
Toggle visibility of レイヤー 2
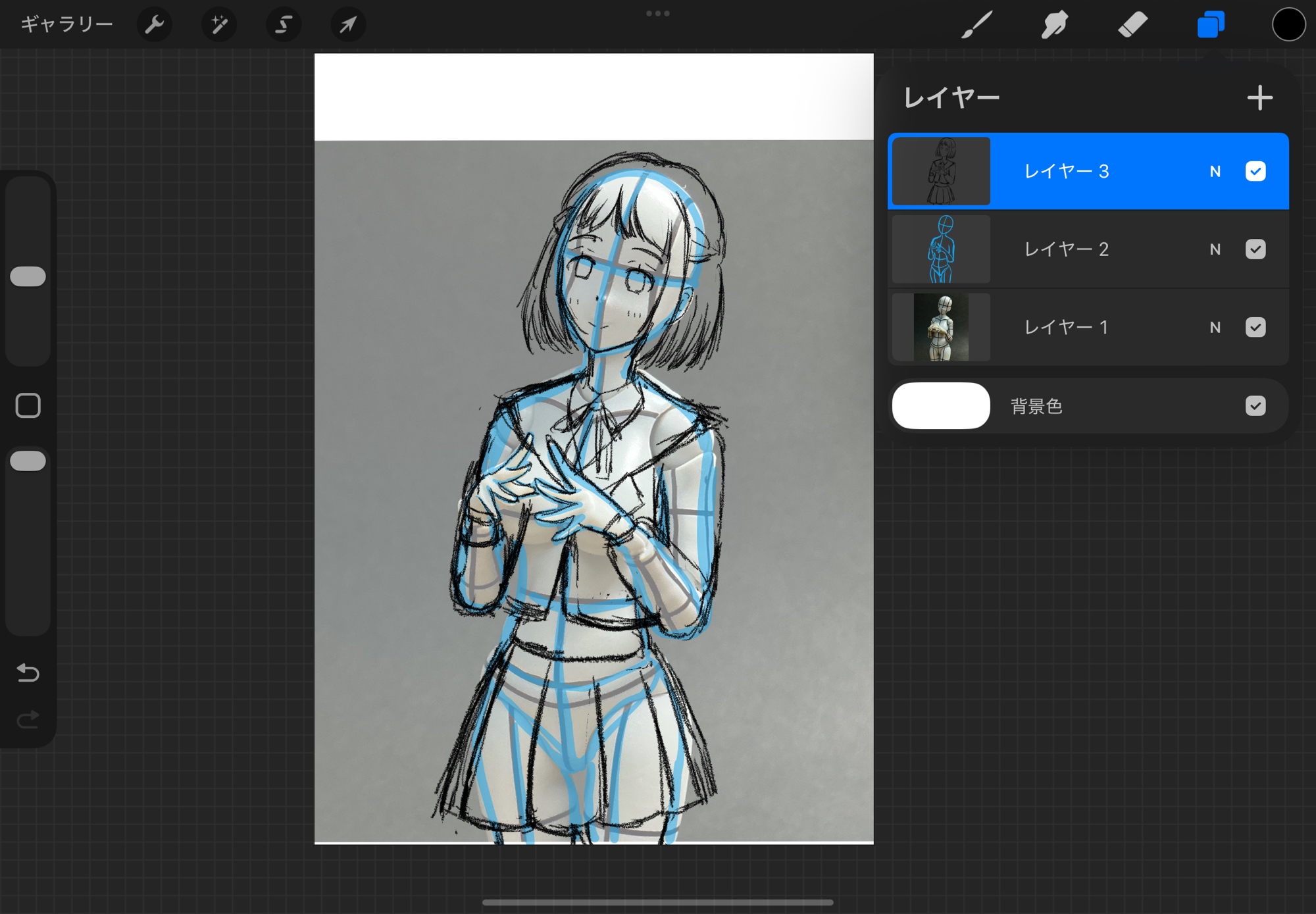1255,249
